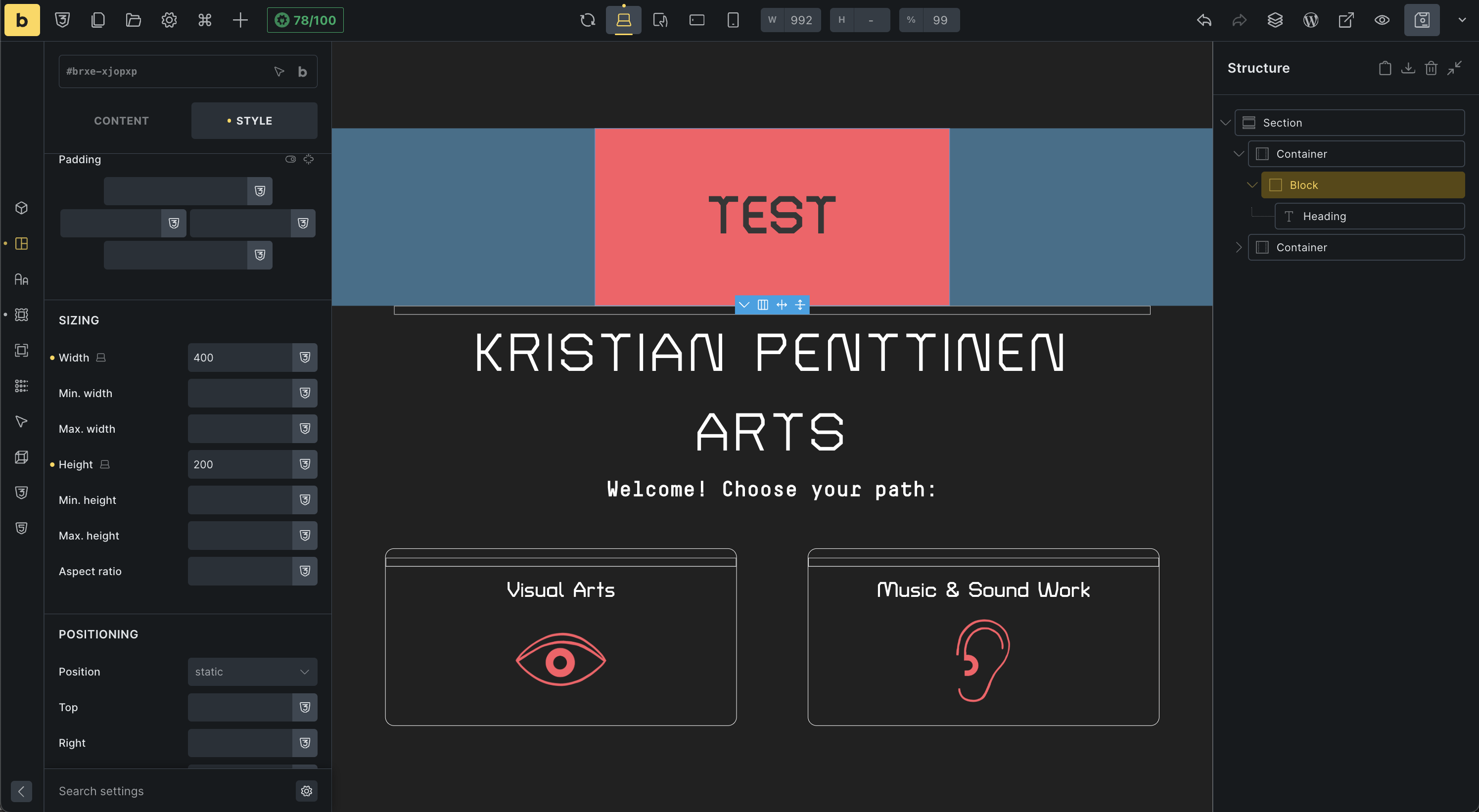Viewport: 1479px width, 812px height.
Task: Open builder settings gear icon
Action: [x=169, y=20]
